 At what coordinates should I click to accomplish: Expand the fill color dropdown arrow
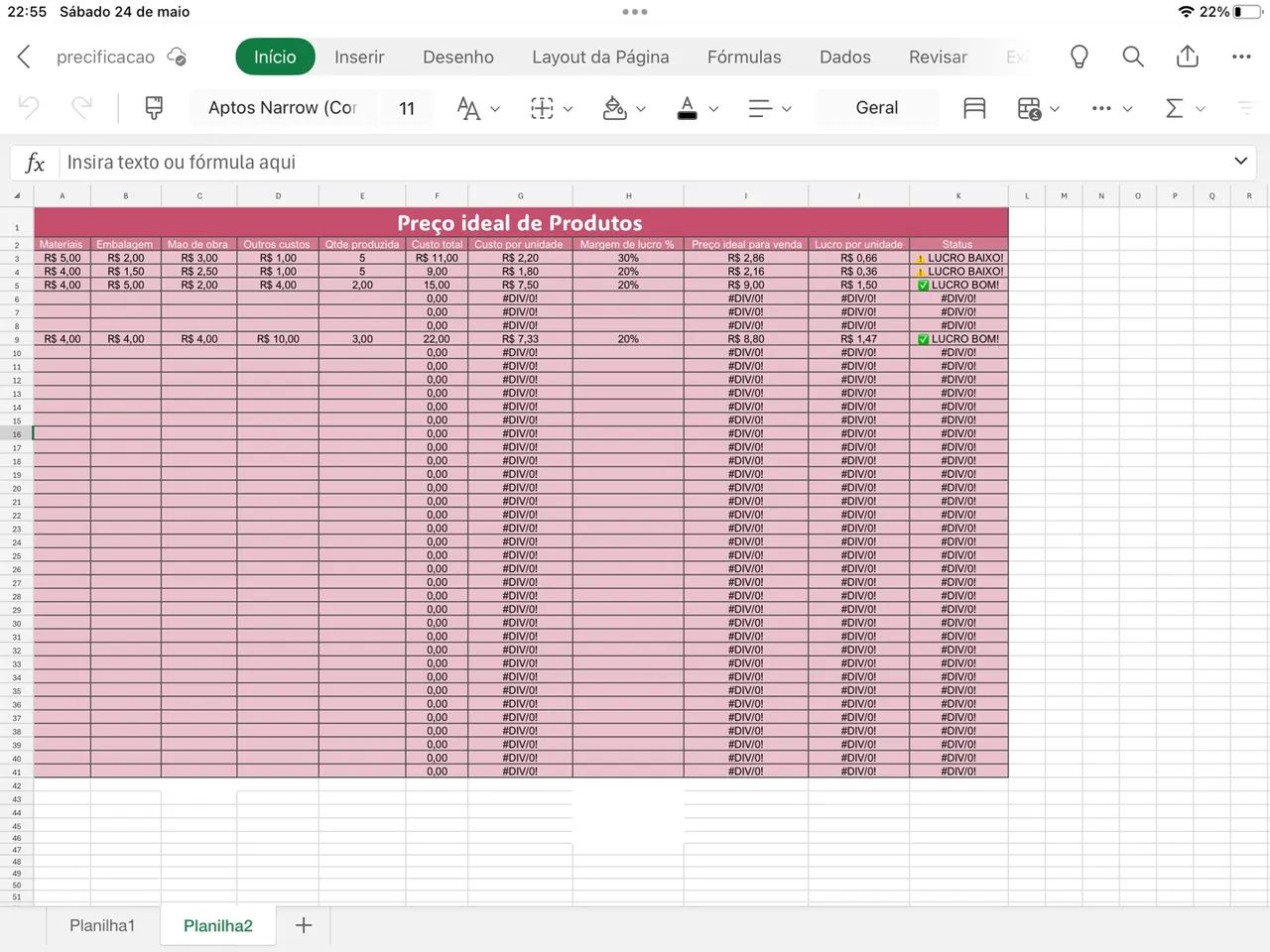[640, 109]
